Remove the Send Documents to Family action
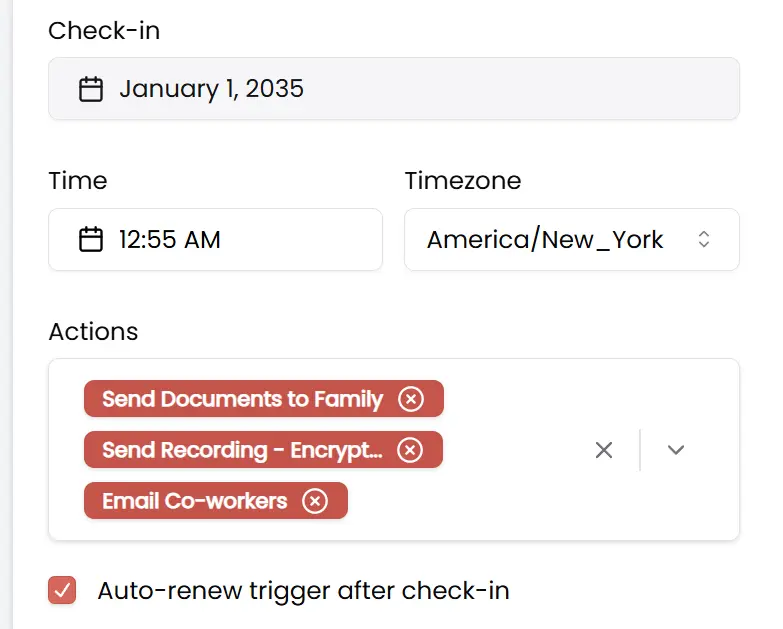This screenshot has height=629, width=783. click(x=411, y=399)
